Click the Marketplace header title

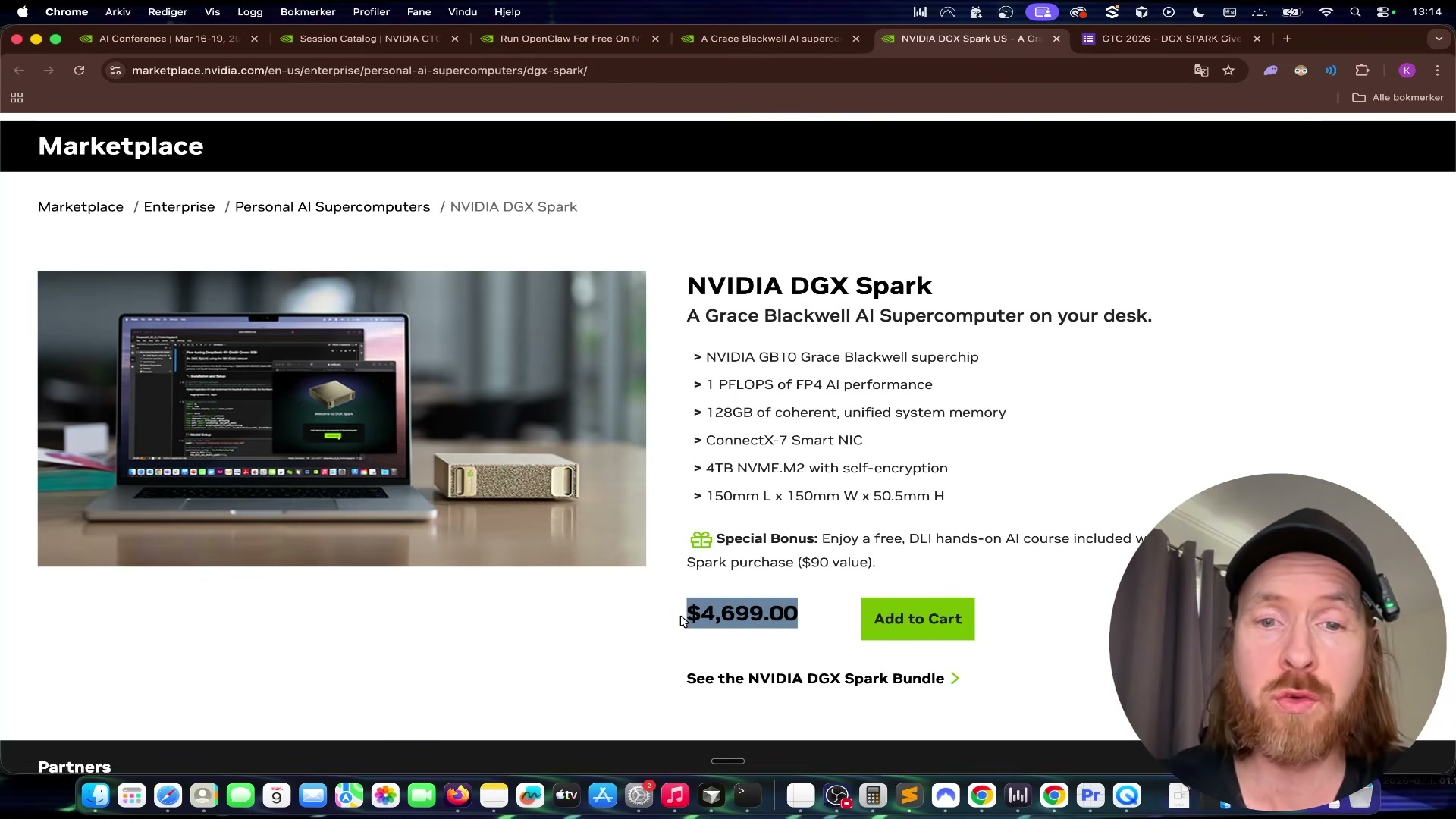(x=121, y=146)
